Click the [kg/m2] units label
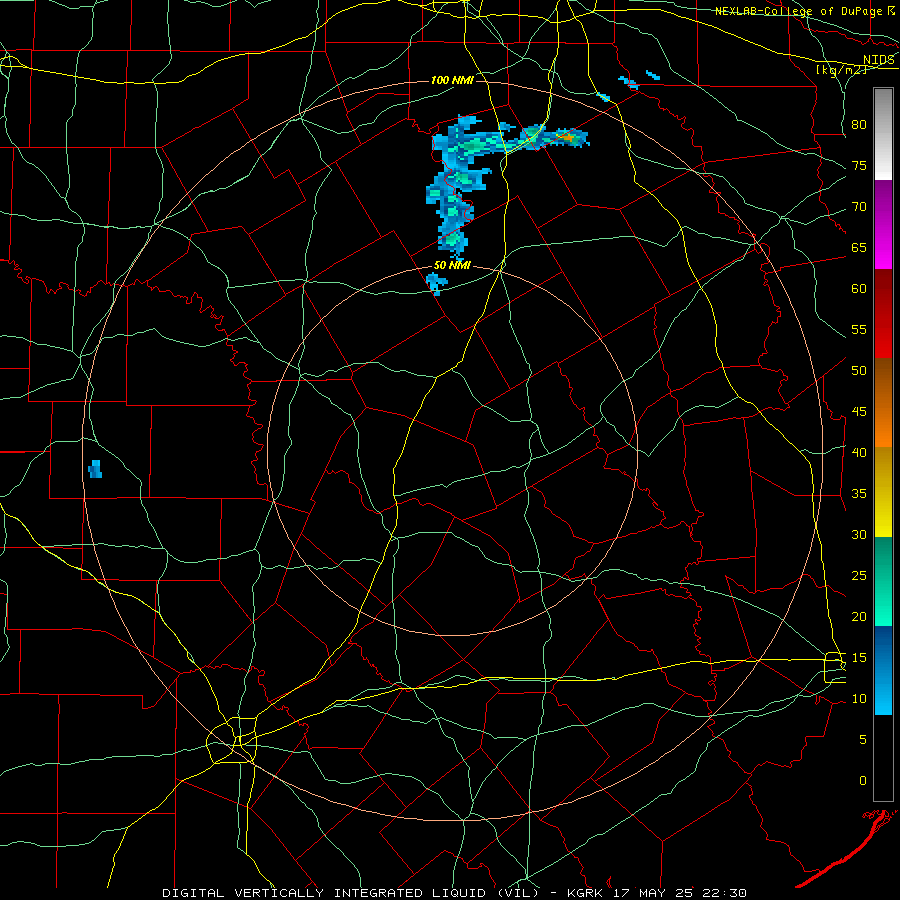The image size is (900, 900). pos(841,70)
